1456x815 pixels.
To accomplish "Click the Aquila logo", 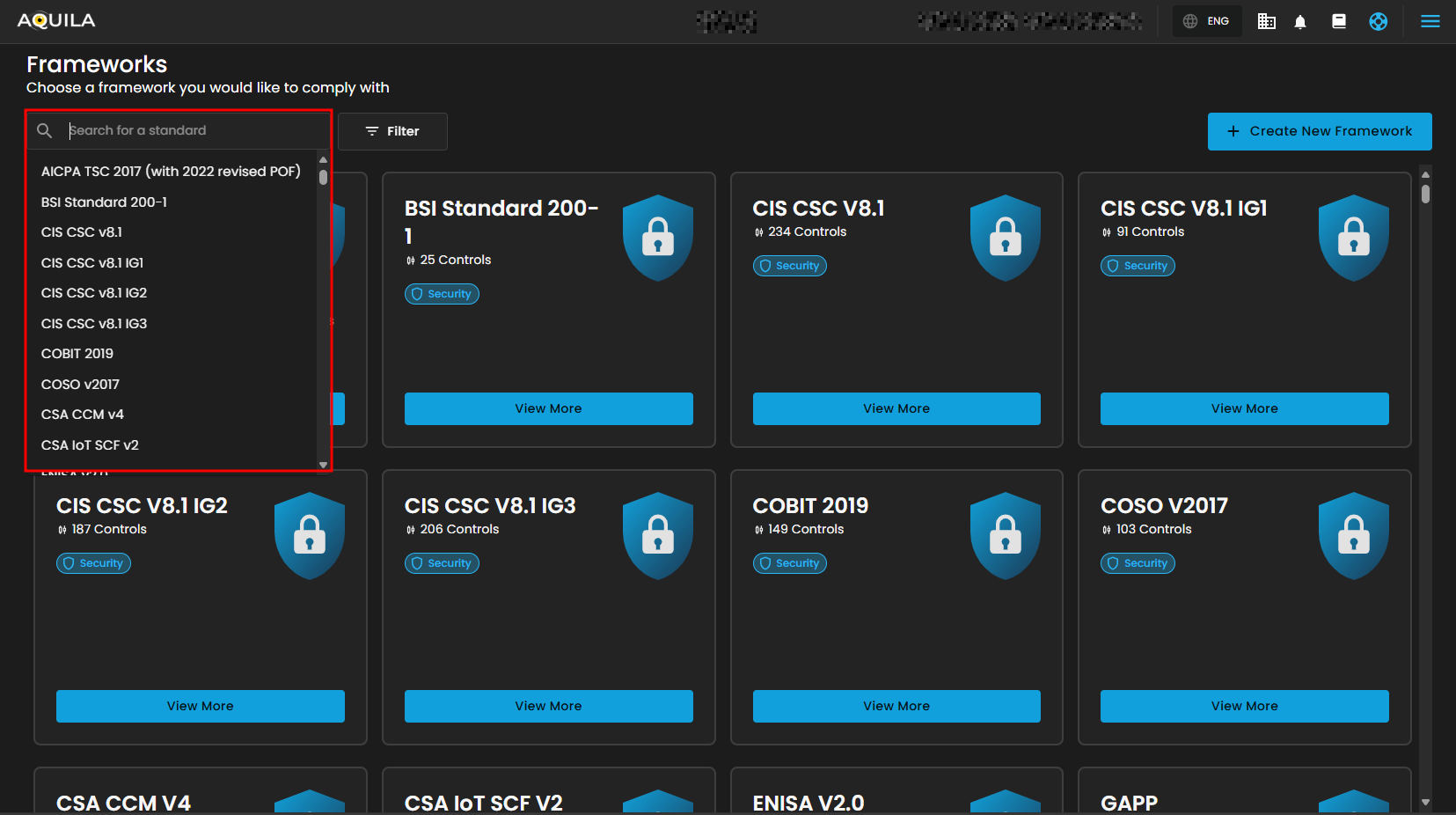I will 56,20.
